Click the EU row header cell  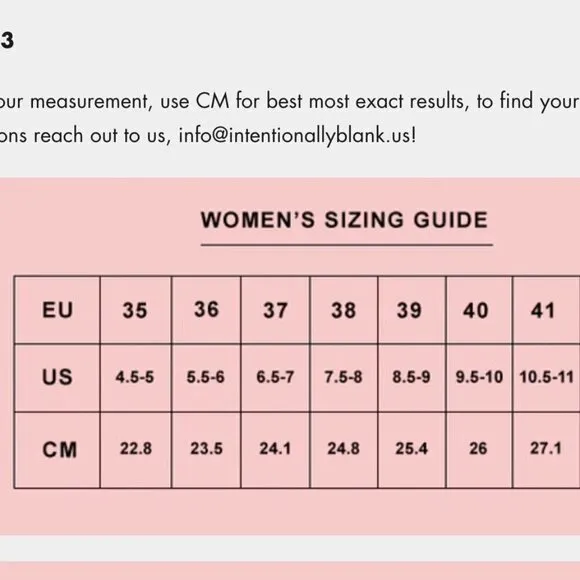coord(57,310)
